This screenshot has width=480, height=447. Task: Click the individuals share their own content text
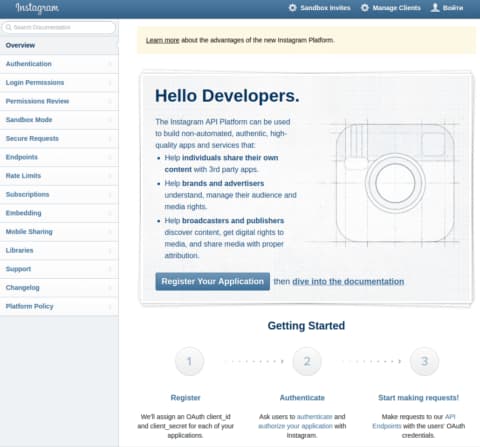(221, 163)
